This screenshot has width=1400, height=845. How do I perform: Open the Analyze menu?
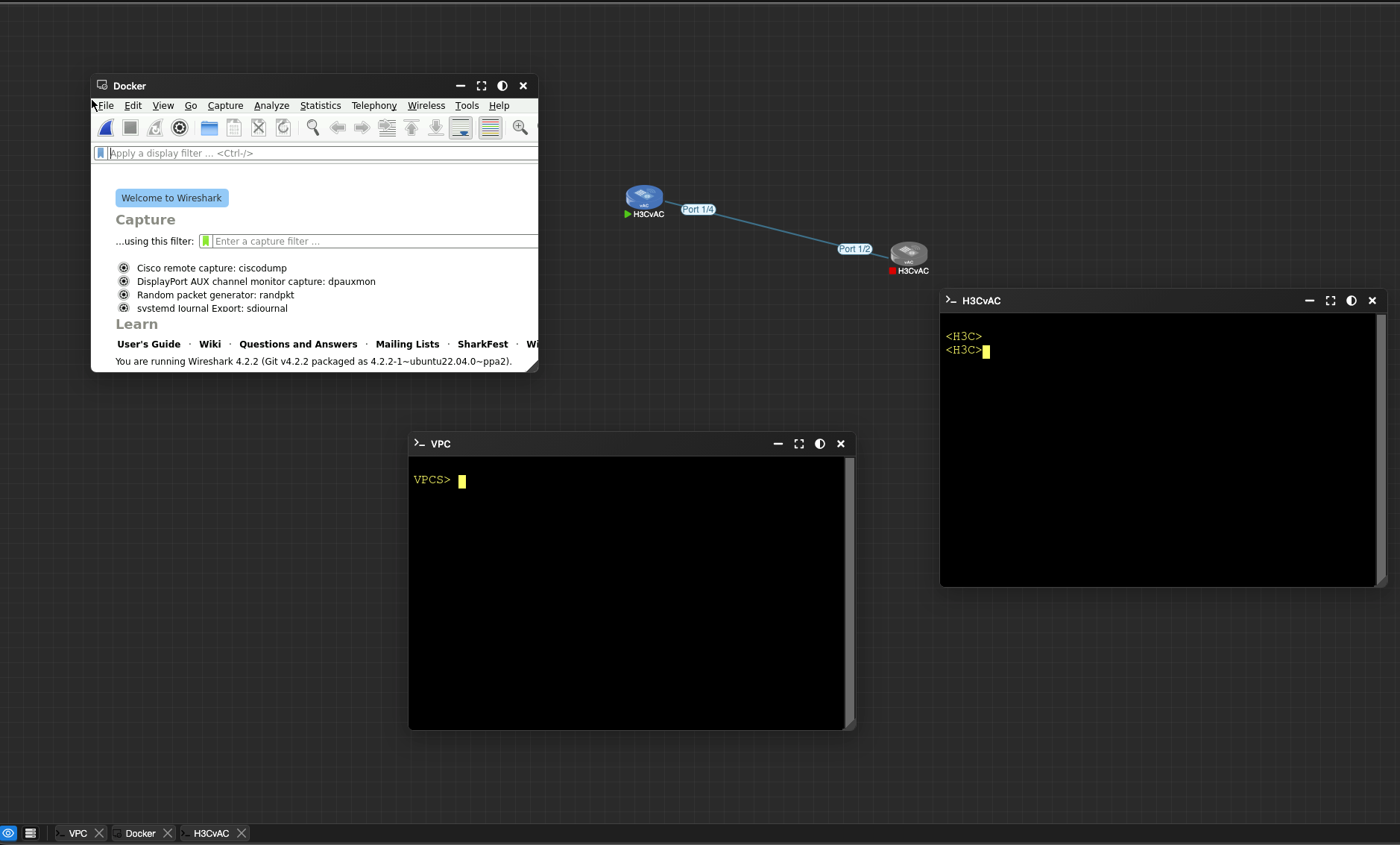[271, 105]
